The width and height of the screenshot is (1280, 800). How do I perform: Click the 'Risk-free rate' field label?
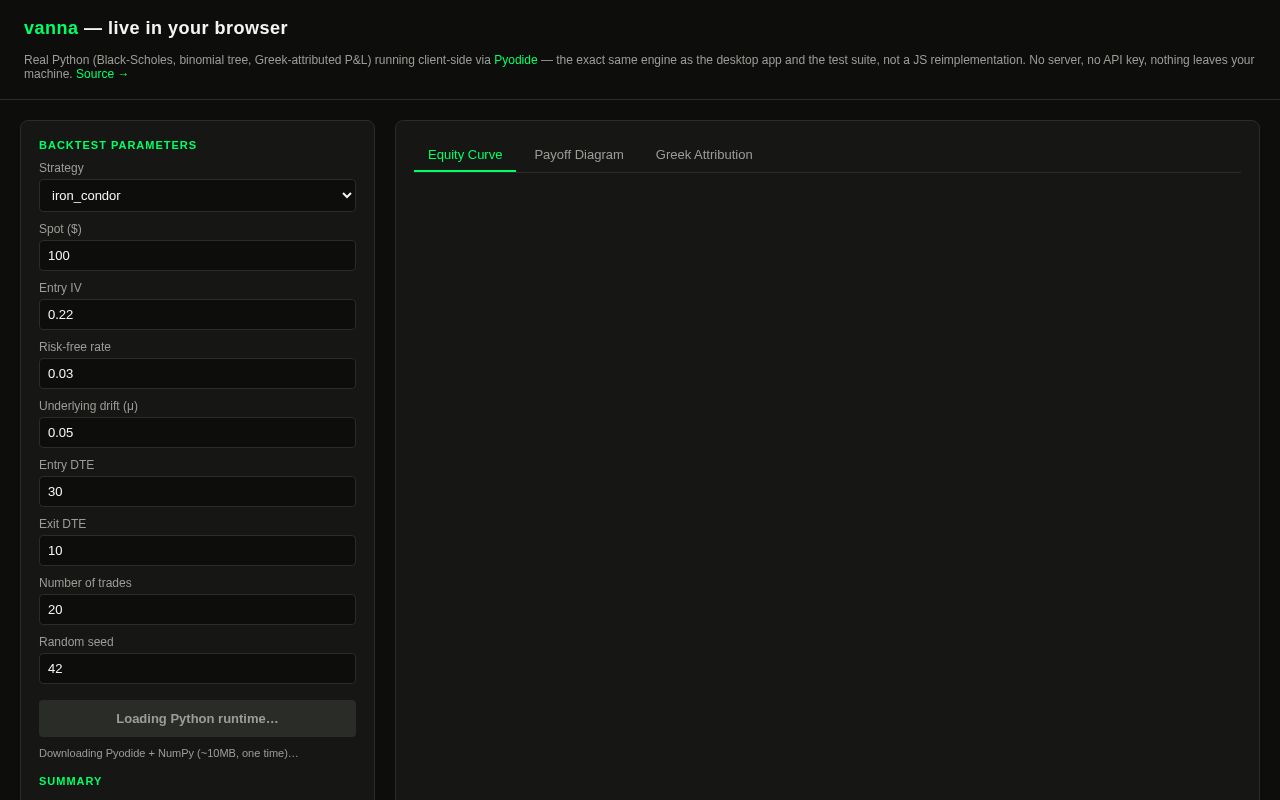[75, 347]
